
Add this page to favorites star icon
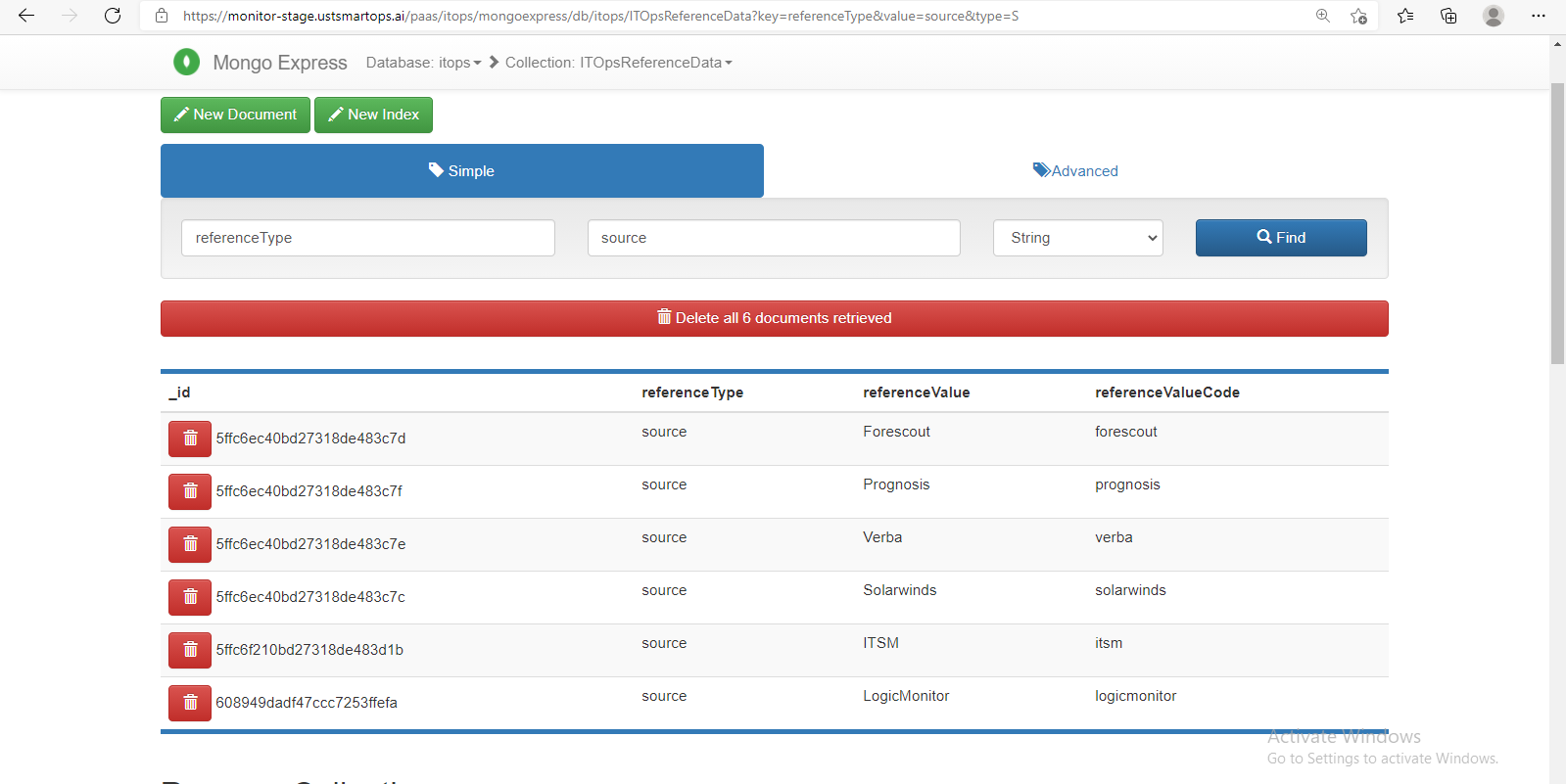tap(1358, 16)
